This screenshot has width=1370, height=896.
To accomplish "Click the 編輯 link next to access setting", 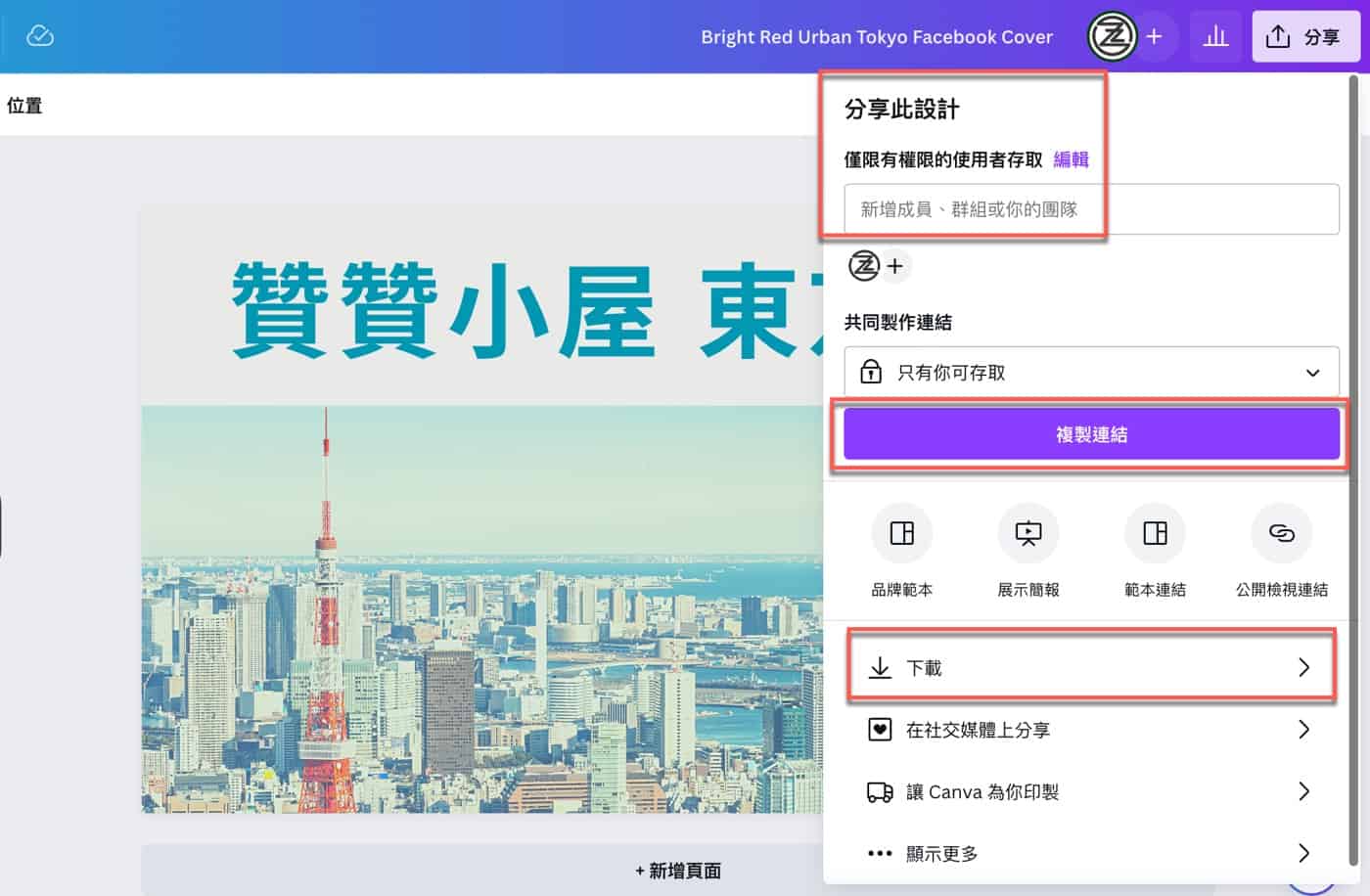I will click(x=1071, y=159).
